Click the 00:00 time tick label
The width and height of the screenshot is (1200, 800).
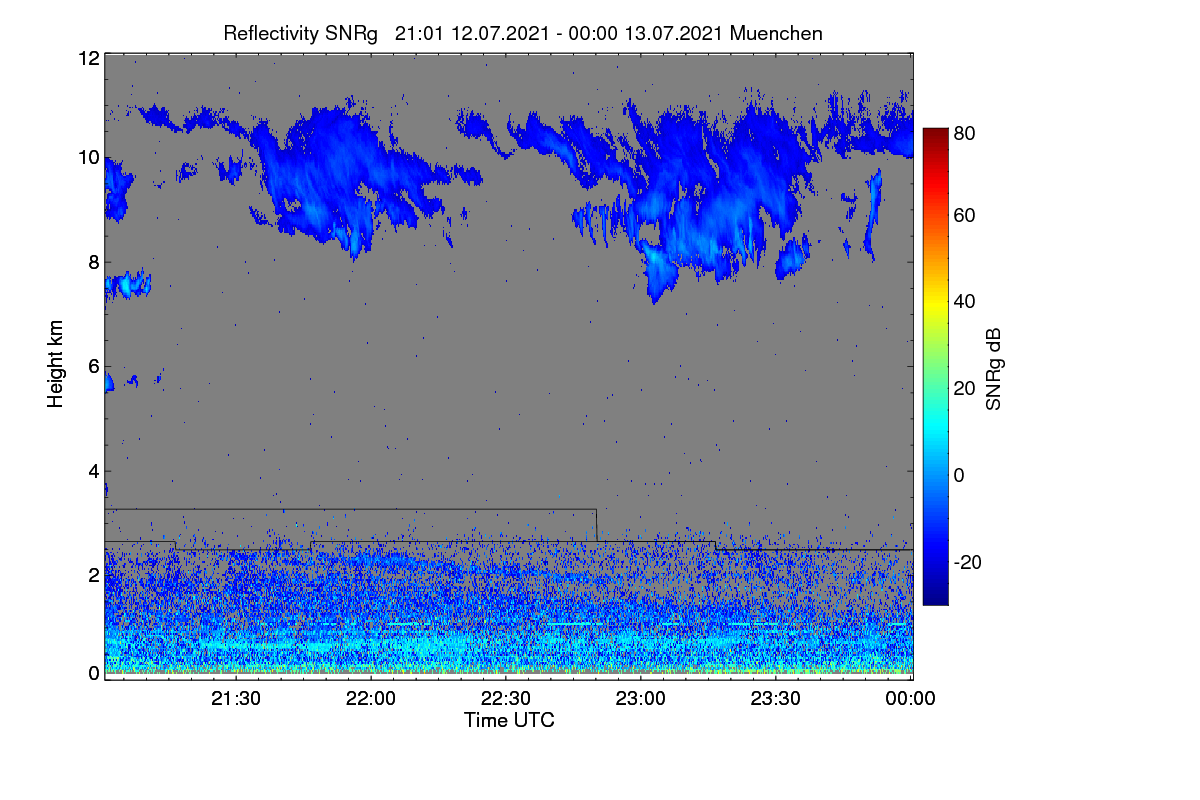[x=911, y=699]
